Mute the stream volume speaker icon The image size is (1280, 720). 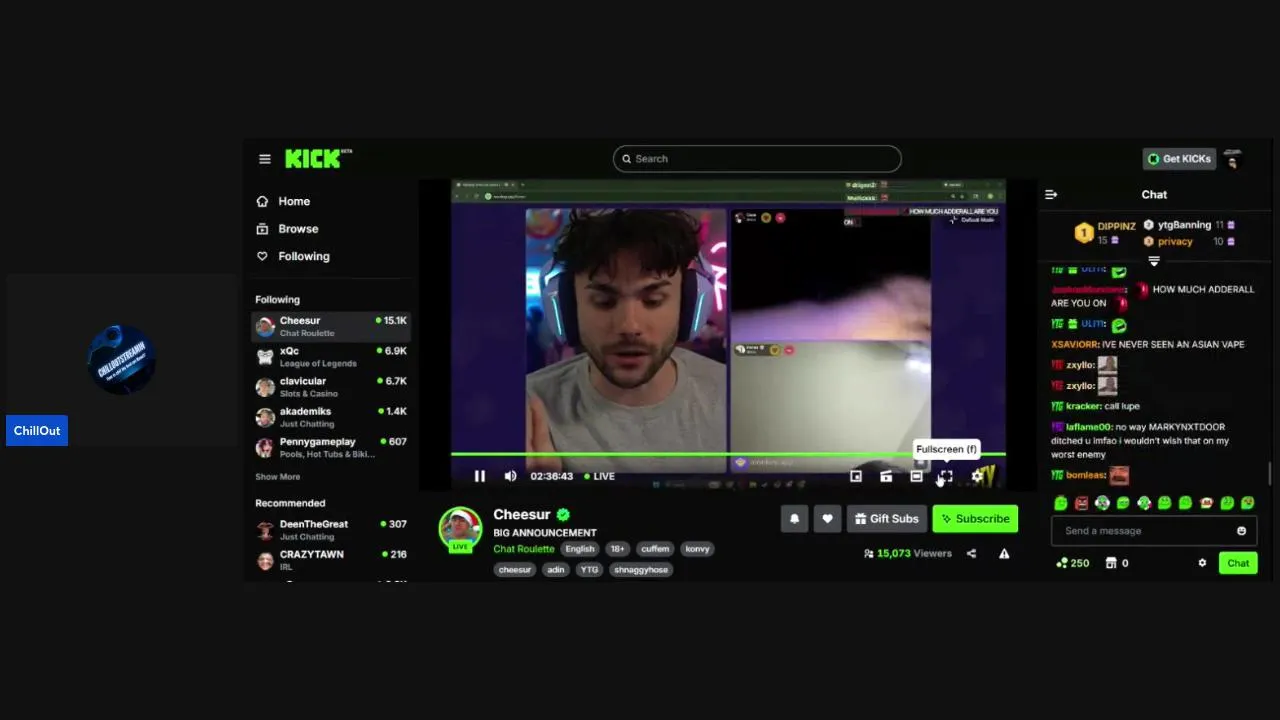coord(510,476)
